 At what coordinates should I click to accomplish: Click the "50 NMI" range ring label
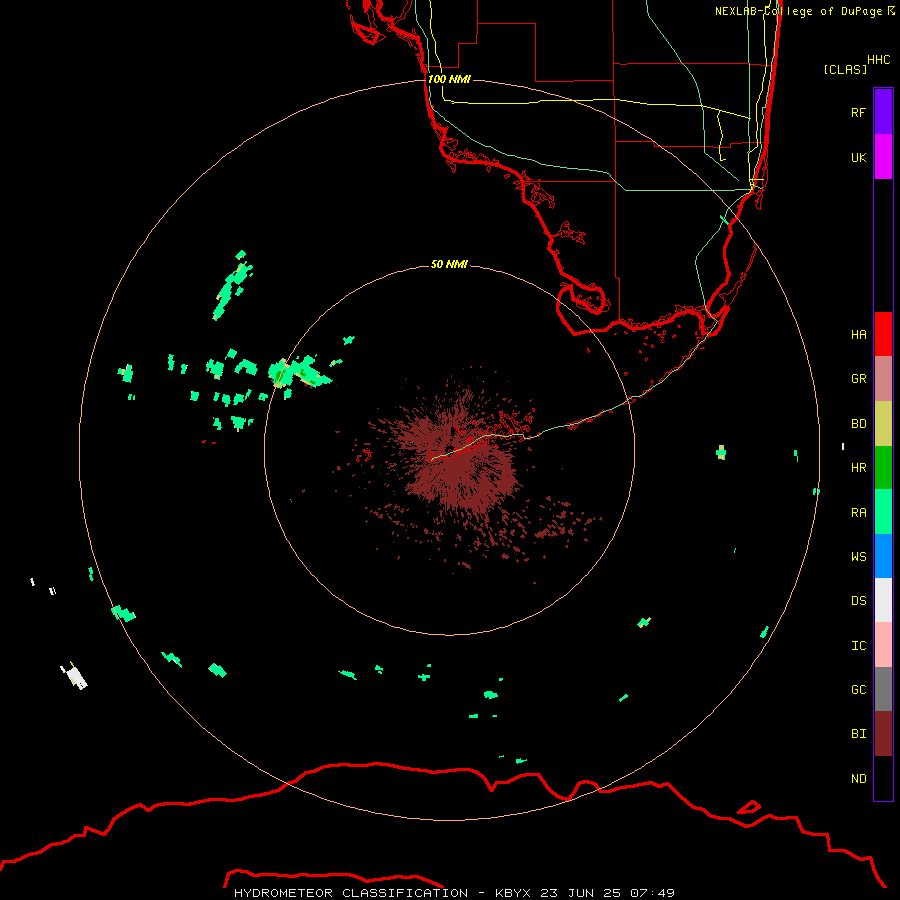coord(449,264)
